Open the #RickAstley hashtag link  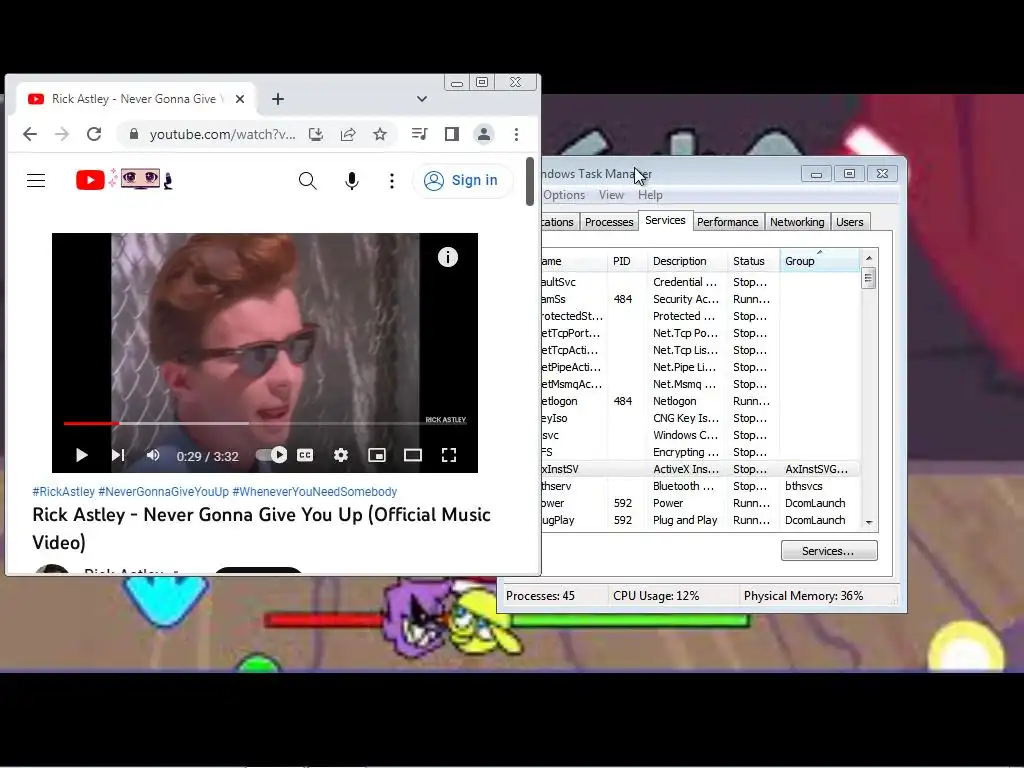(x=63, y=492)
